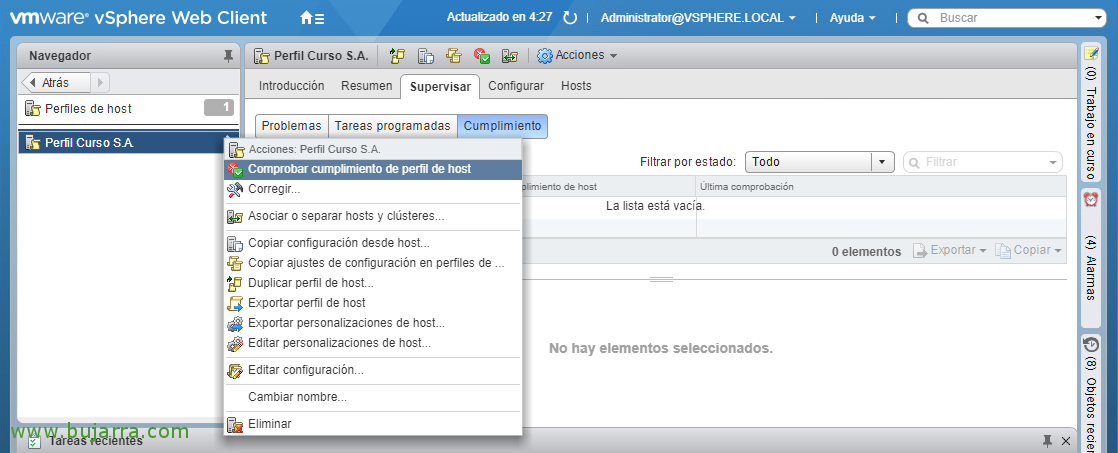
Task: Open the Cumplimiento sub-tab
Action: pyautogui.click(x=503, y=126)
